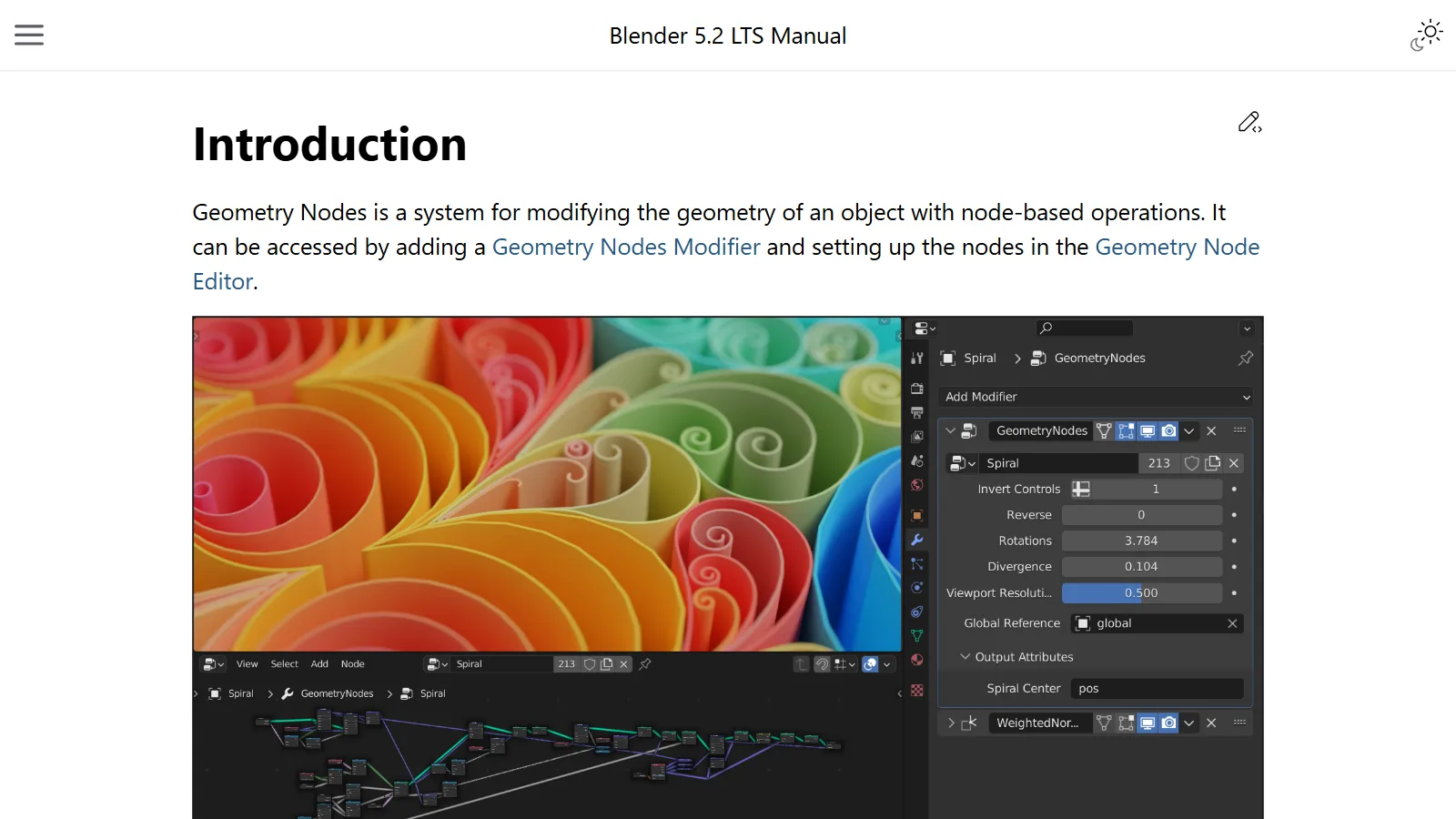The height and width of the screenshot is (819, 1456).
Task: Open the orange Object properties tab icon
Action: (x=917, y=515)
